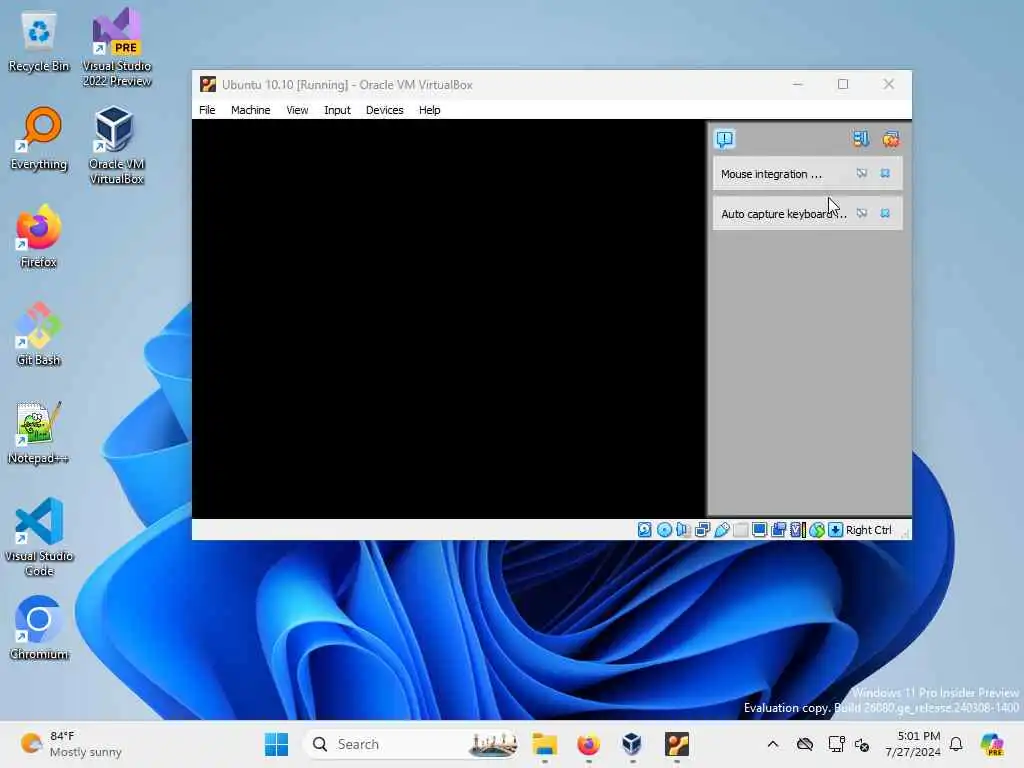1024x768 pixels.
Task: Toggle keep finished progresses icon in notification panel
Action: [x=861, y=138]
